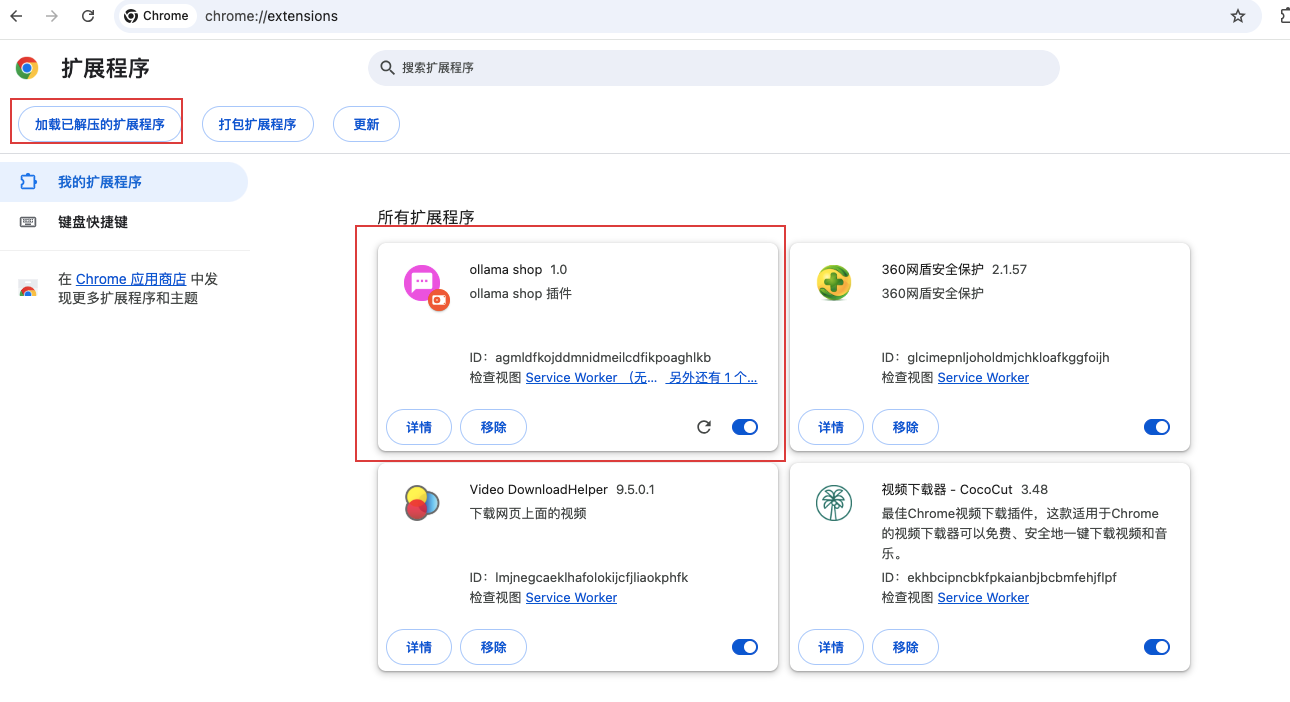Open 360网盾安全保护 Service Worker link
The width and height of the screenshot is (1290, 702).
[x=983, y=378]
